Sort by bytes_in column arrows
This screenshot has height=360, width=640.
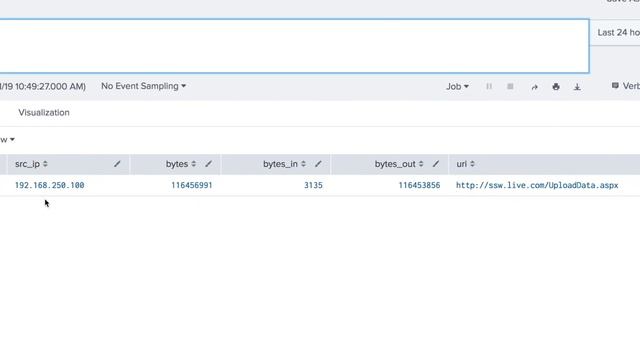(x=303, y=164)
